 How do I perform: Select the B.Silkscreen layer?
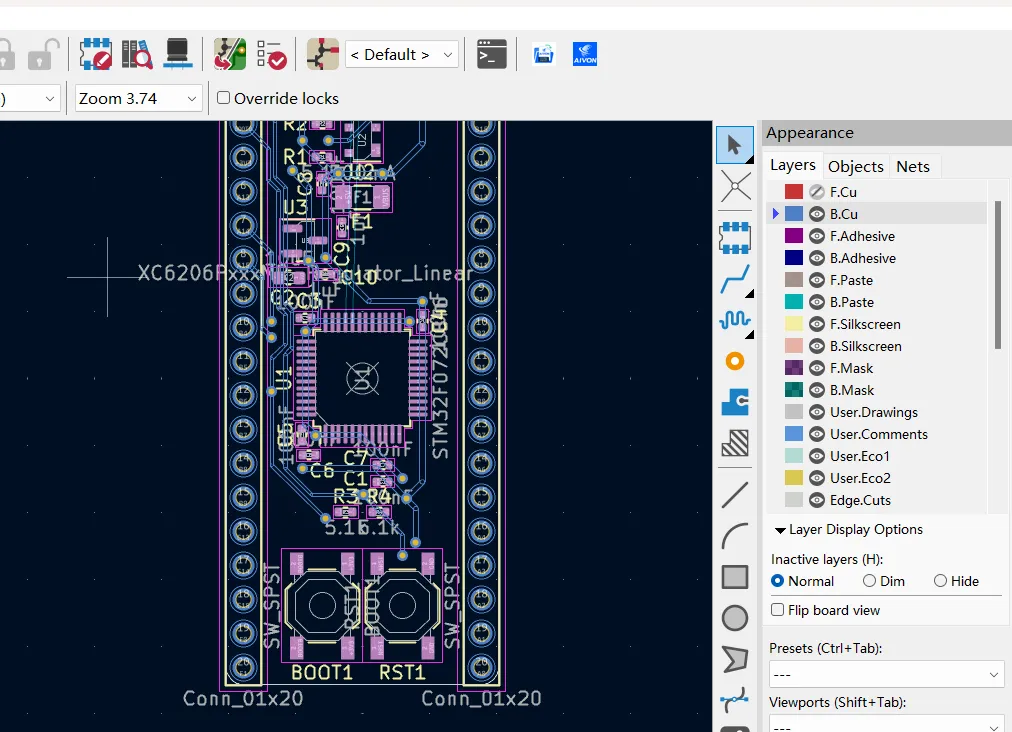pos(865,346)
